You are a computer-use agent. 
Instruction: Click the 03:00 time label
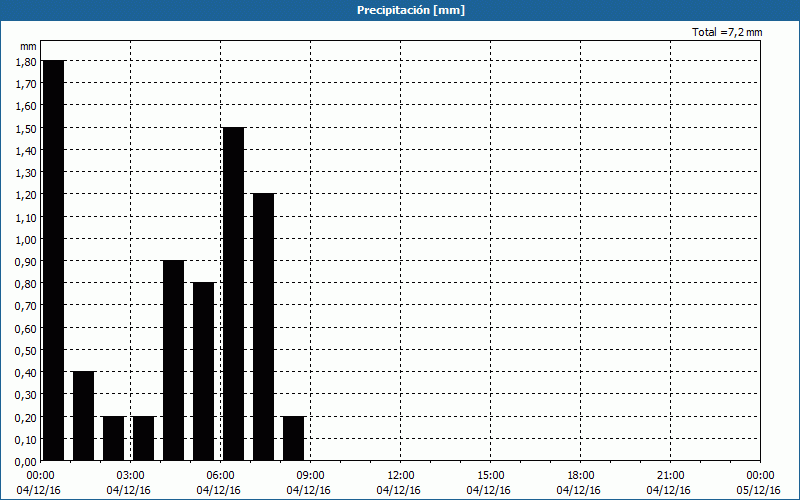[131, 476]
